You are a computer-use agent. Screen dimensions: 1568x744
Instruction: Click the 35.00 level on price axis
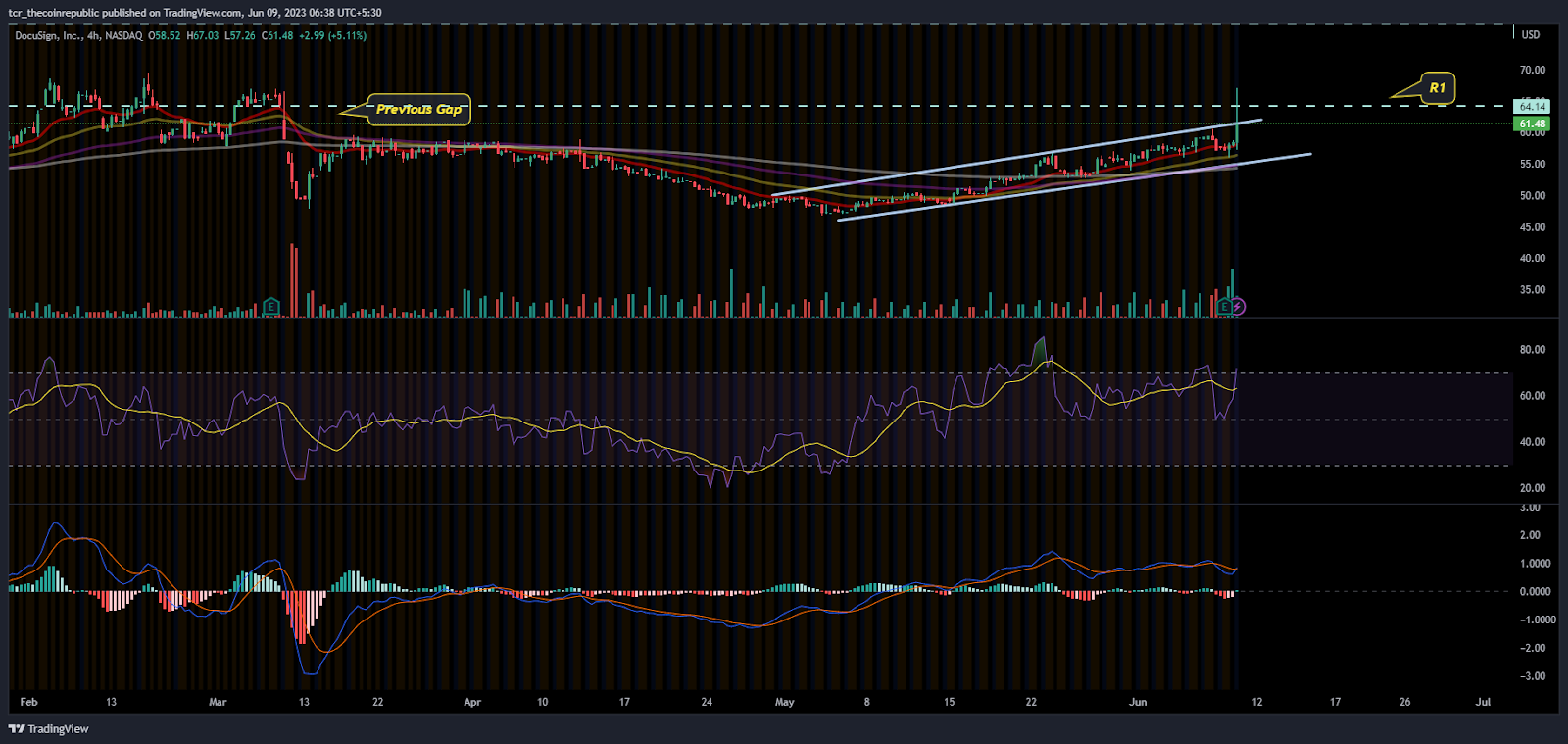(x=1532, y=289)
